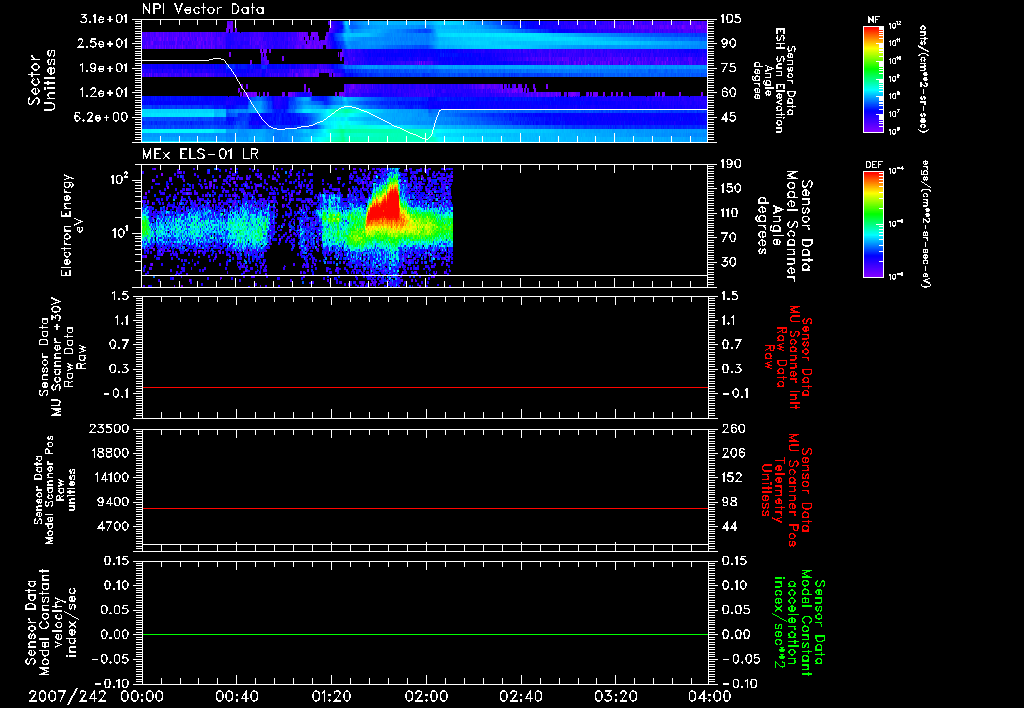This screenshot has height=708, width=1024.
Task: Click the "cnts/(cm**2-sr-sec)" units label
Action: pos(923,78)
